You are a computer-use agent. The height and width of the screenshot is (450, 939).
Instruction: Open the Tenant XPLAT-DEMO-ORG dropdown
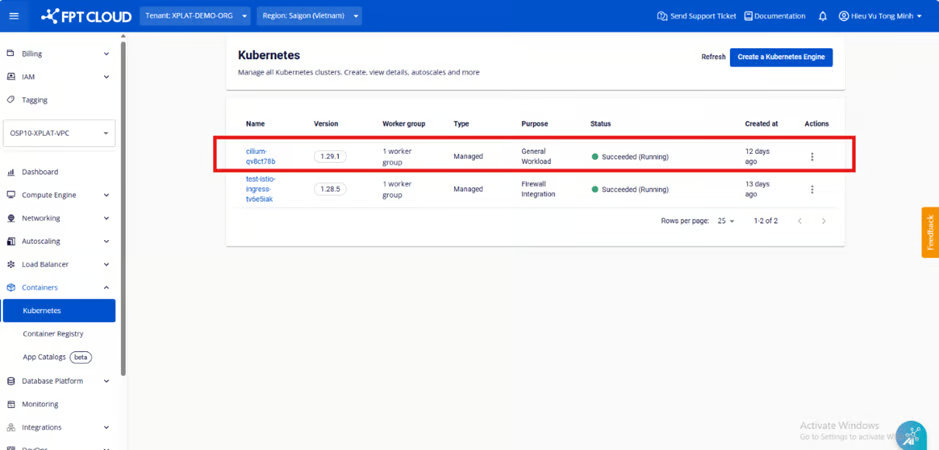pyautogui.click(x=195, y=16)
